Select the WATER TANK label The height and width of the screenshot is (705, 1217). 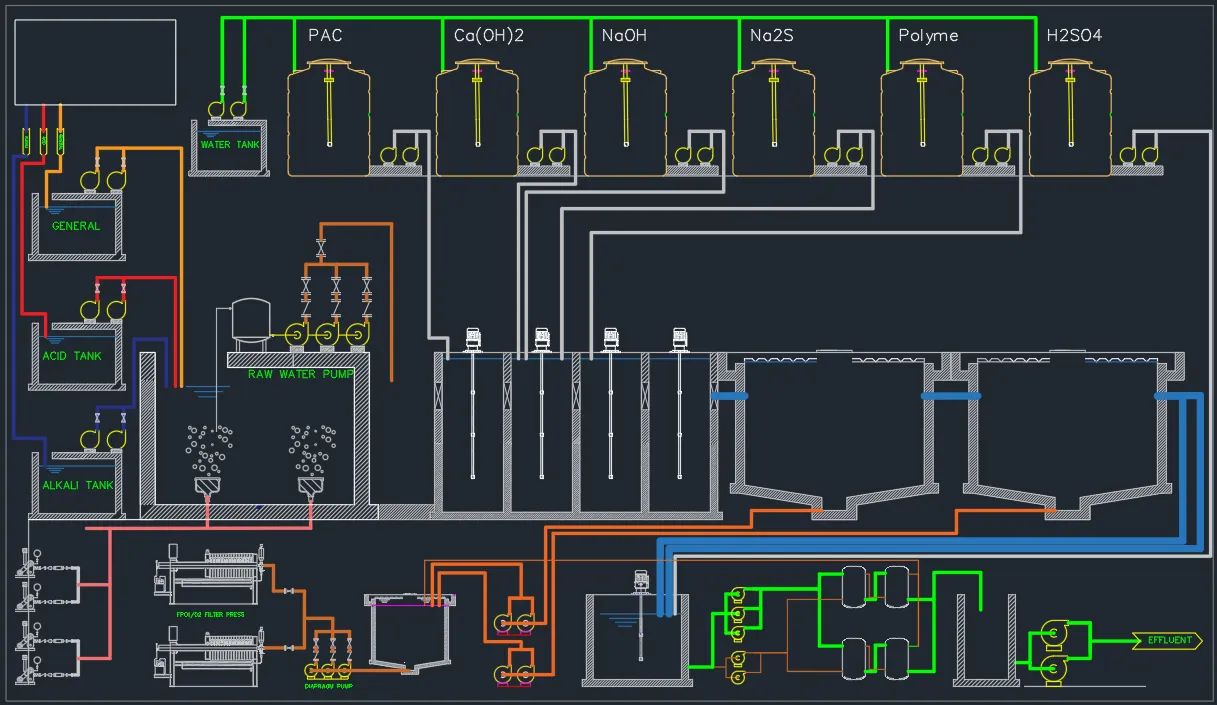click(229, 145)
